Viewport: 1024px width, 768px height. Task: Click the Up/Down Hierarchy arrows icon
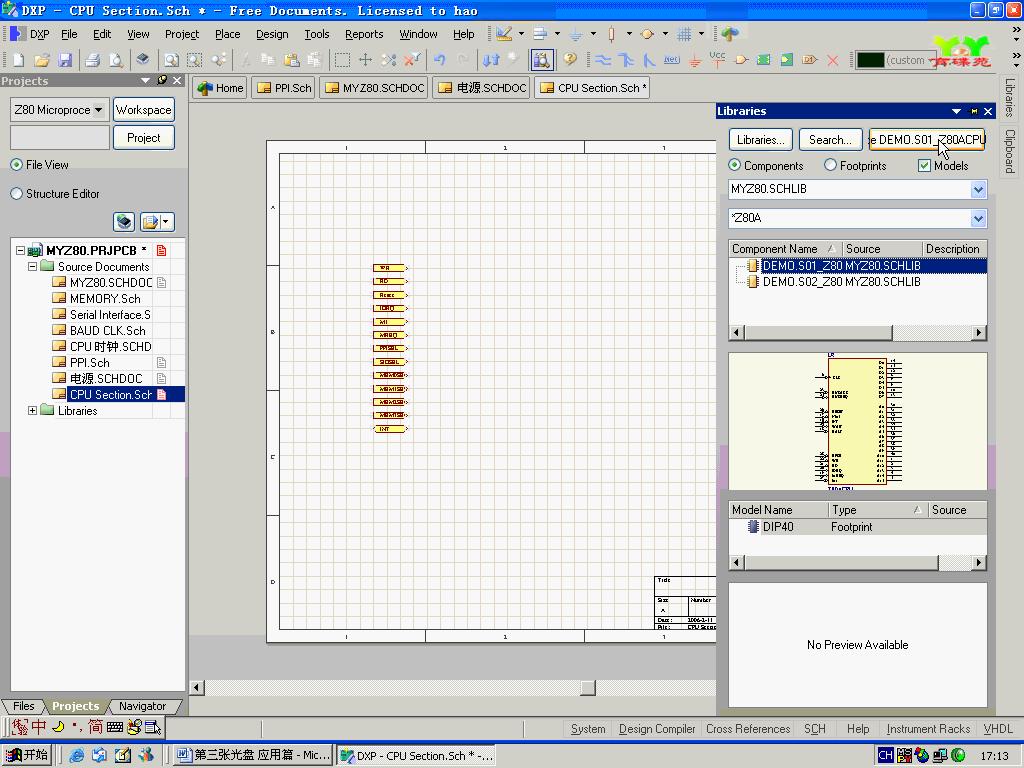pyautogui.click(x=490, y=60)
